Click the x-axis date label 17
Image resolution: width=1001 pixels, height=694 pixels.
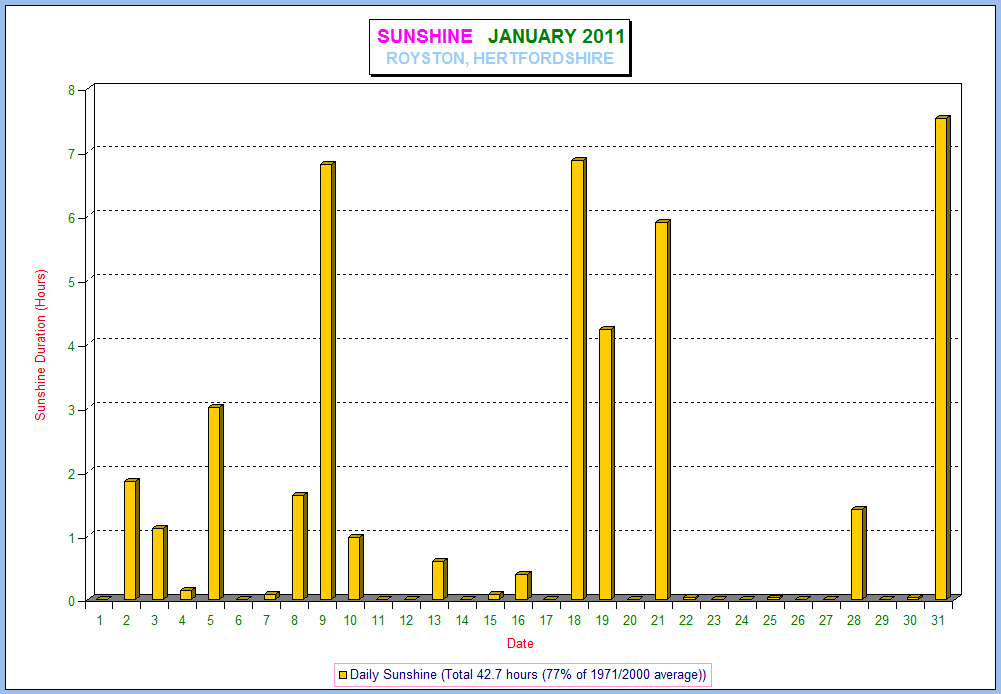click(x=546, y=620)
